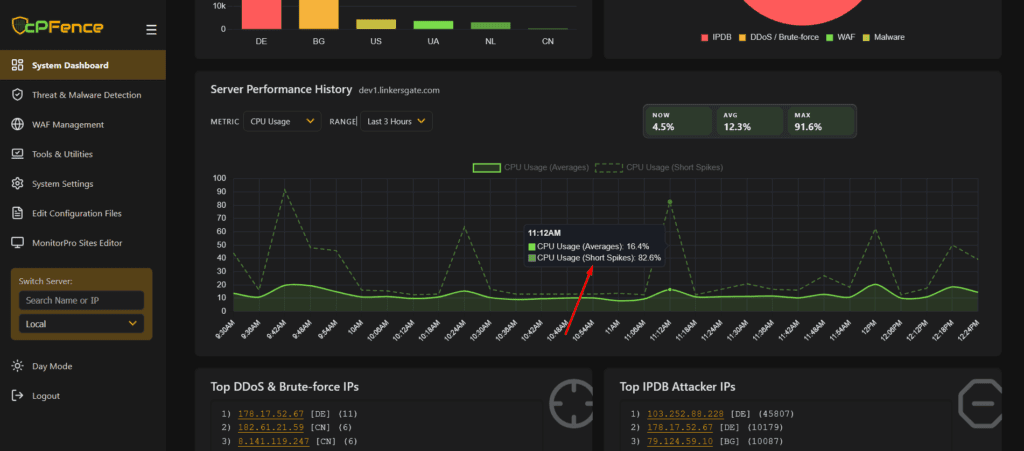Click the Threat & Malware shield icon
Viewport: 1024px width, 451px height.
coord(17,95)
